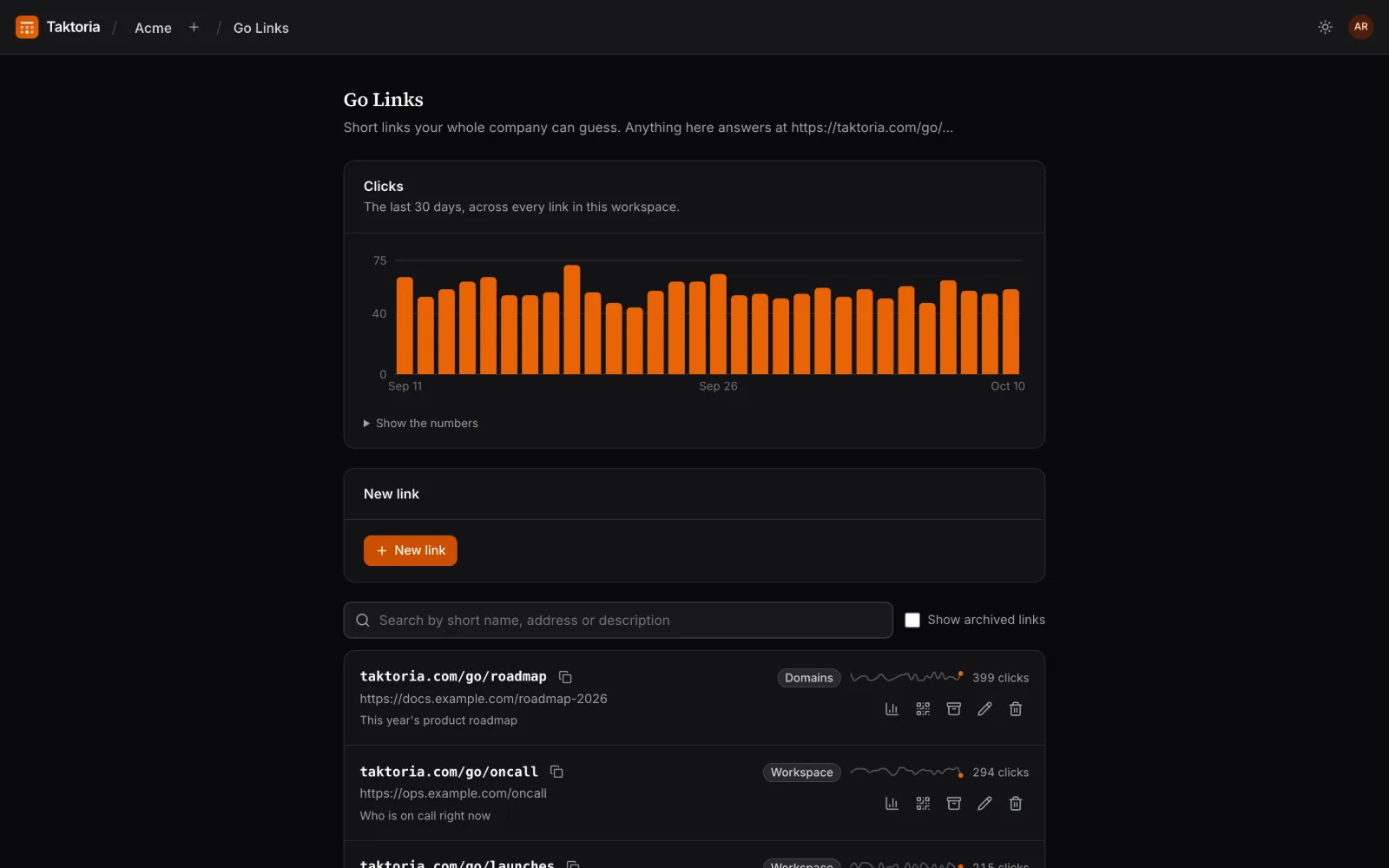Click the Domains tag on the roadmap link
This screenshot has width=1389, height=868.
point(808,678)
